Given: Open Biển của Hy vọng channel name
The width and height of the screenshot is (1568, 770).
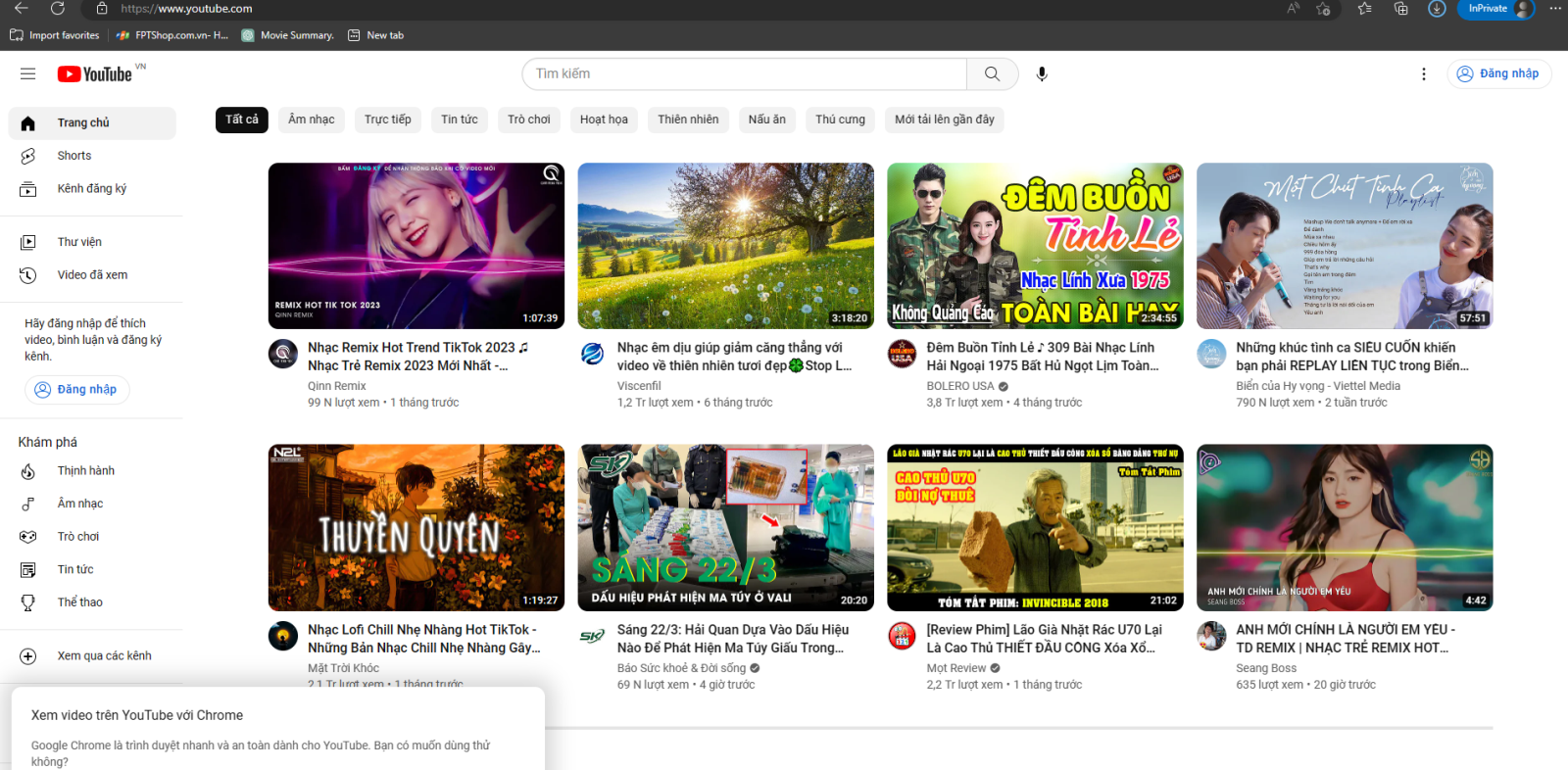Looking at the screenshot, I should click(1318, 386).
